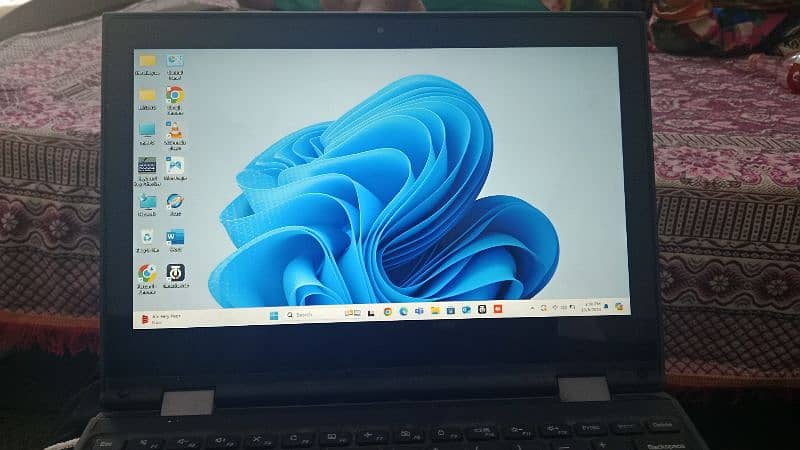Open the Windows Start button
Viewport: 800px width, 450px height.
tap(274, 316)
